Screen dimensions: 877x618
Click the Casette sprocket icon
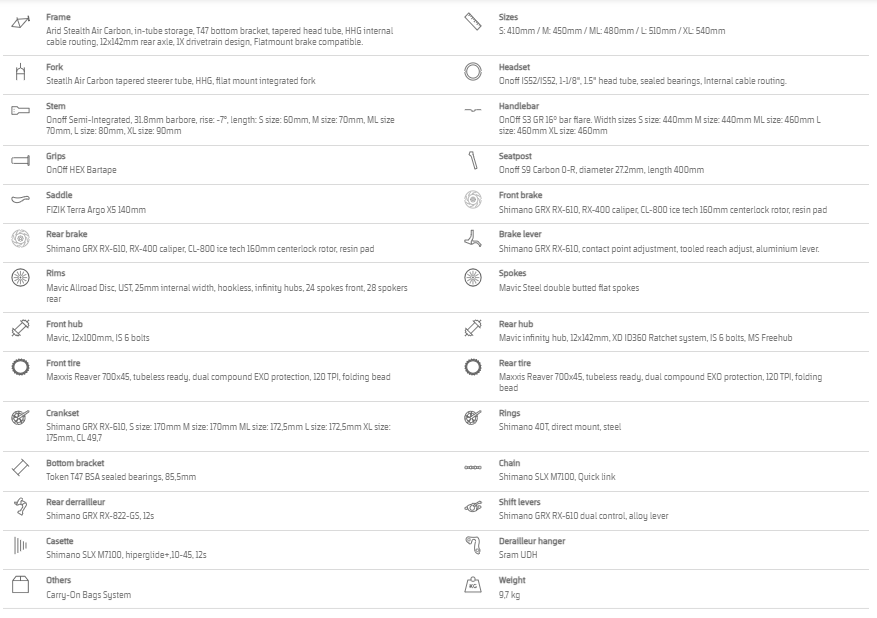20,545
